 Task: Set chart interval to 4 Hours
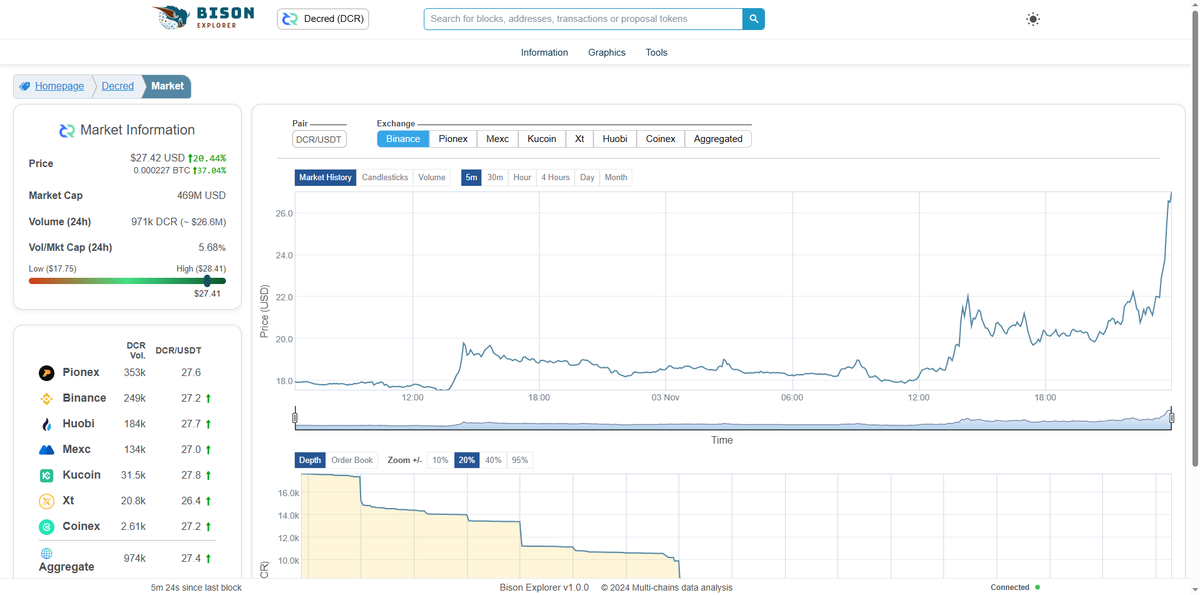point(556,177)
